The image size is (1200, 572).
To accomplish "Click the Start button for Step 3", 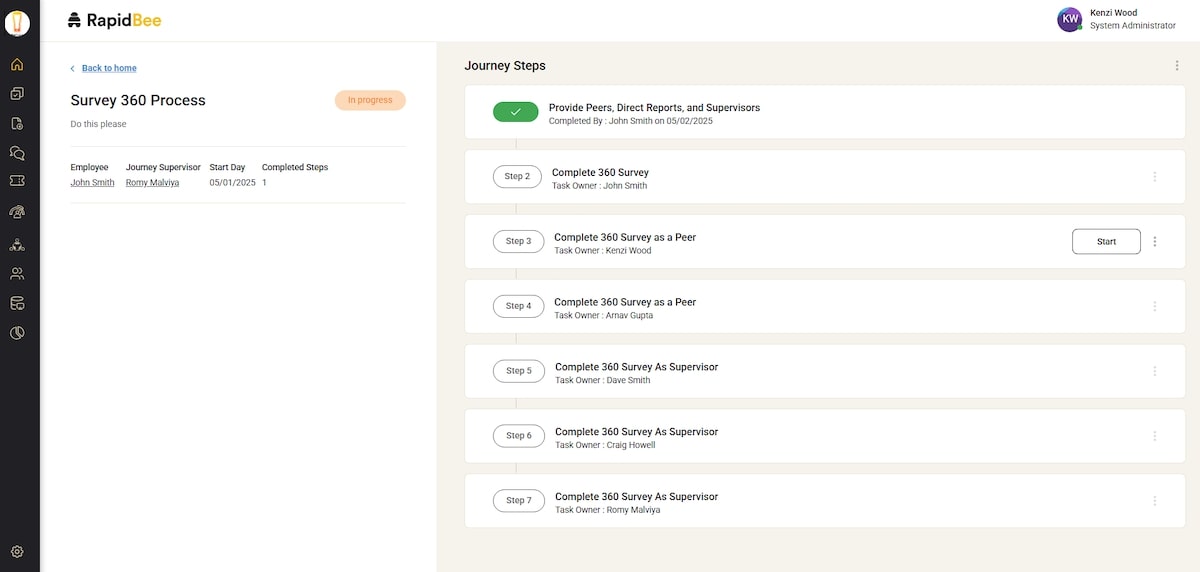I will coord(1106,241).
